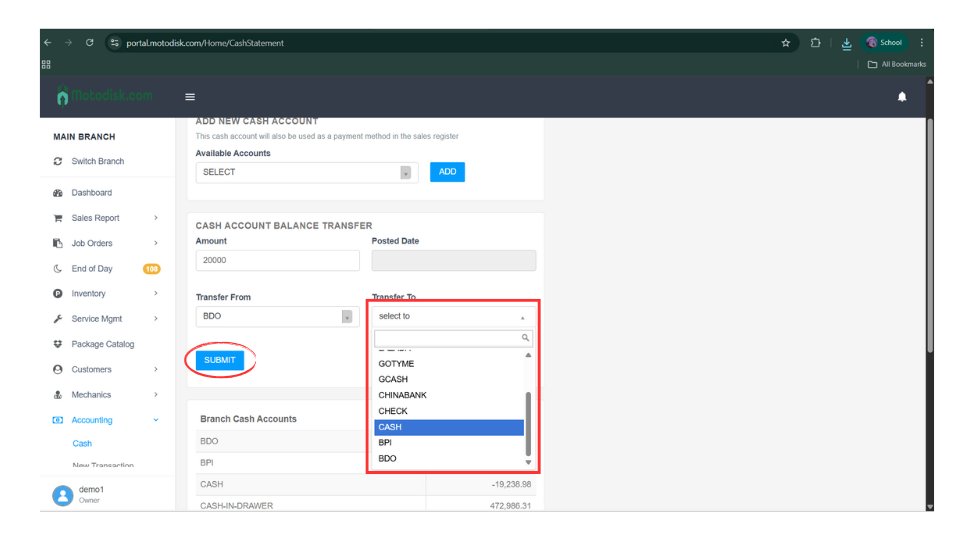Click the Inventory icon in sidebar
Screen dimensions: 960x540
coord(58,294)
